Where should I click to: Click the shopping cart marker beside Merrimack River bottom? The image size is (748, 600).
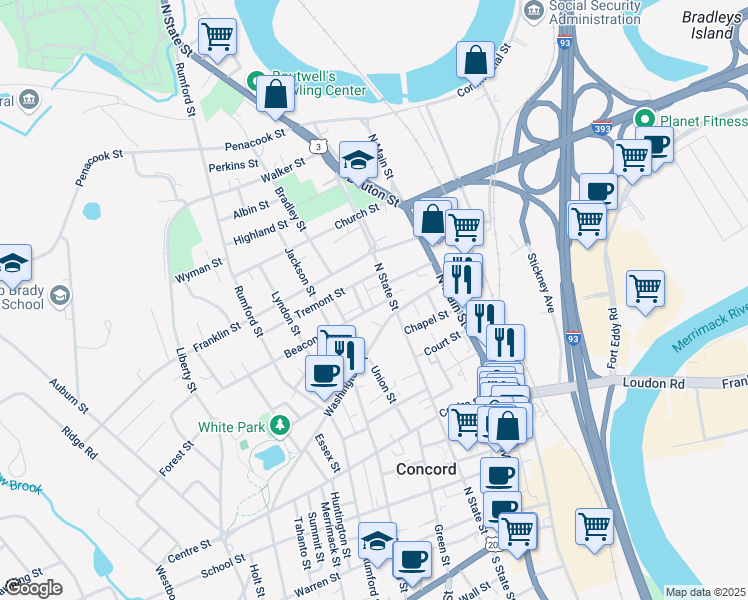(594, 528)
